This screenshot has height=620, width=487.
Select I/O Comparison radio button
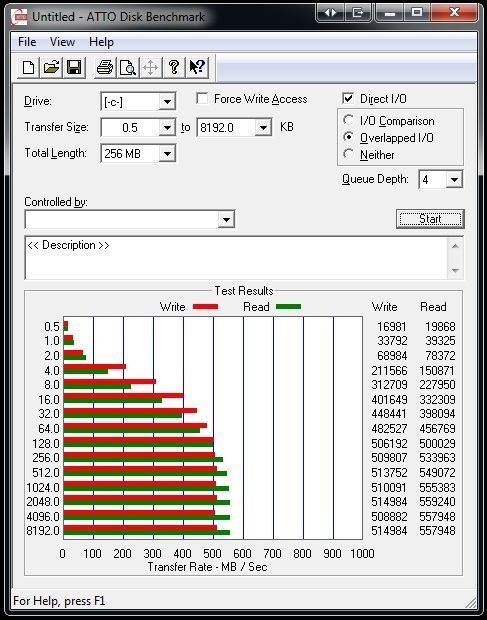coord(348,120)
